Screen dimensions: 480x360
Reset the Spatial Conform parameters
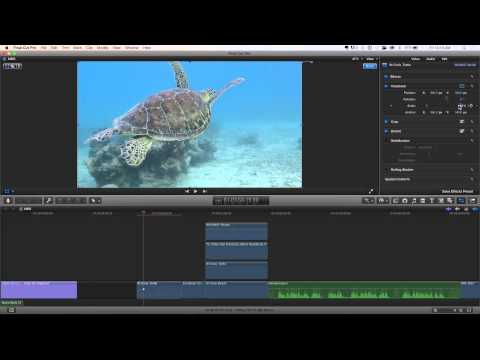(x=472, y=179)
